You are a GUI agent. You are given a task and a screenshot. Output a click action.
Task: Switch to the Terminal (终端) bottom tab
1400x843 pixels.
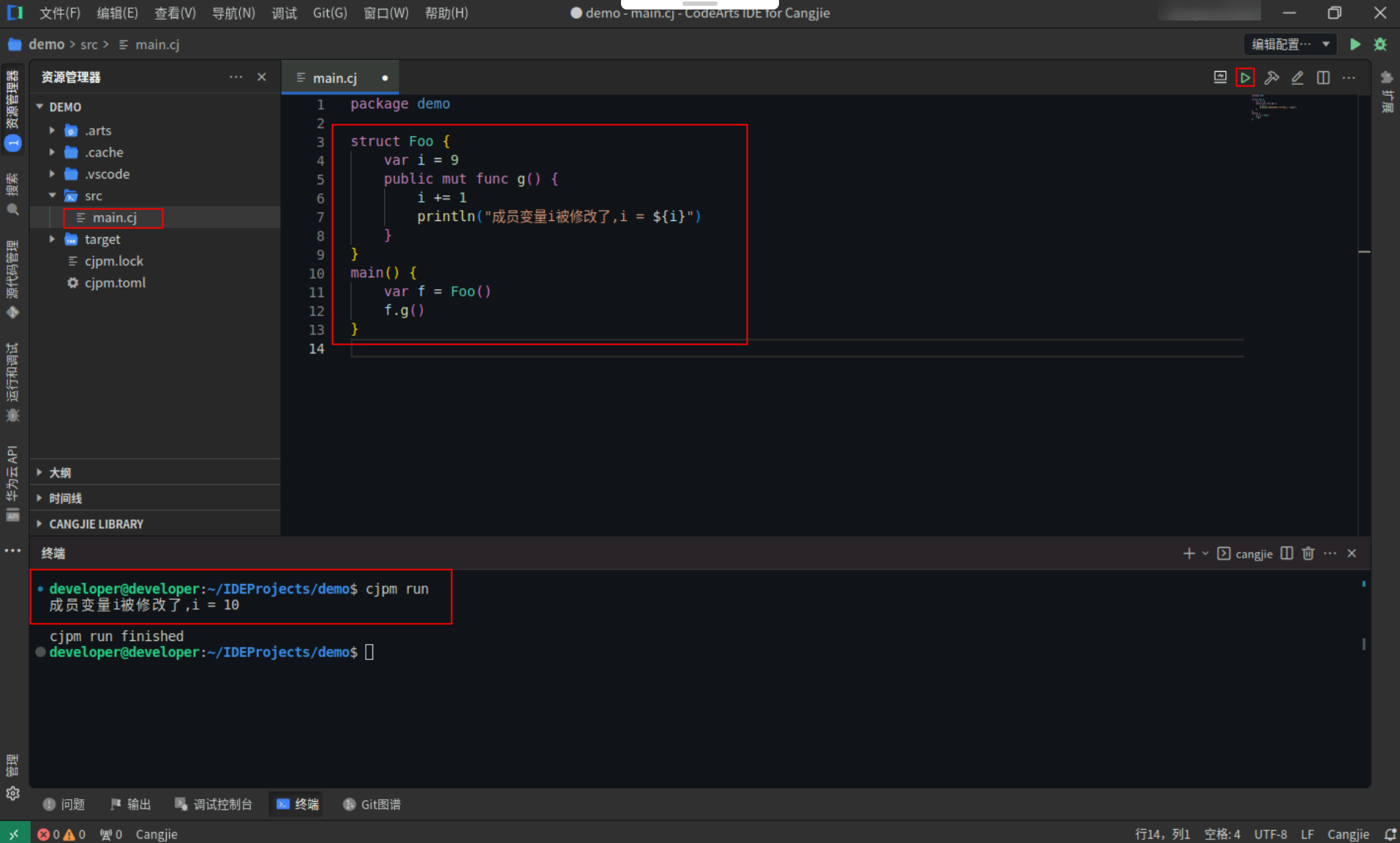tap(298, 804)
